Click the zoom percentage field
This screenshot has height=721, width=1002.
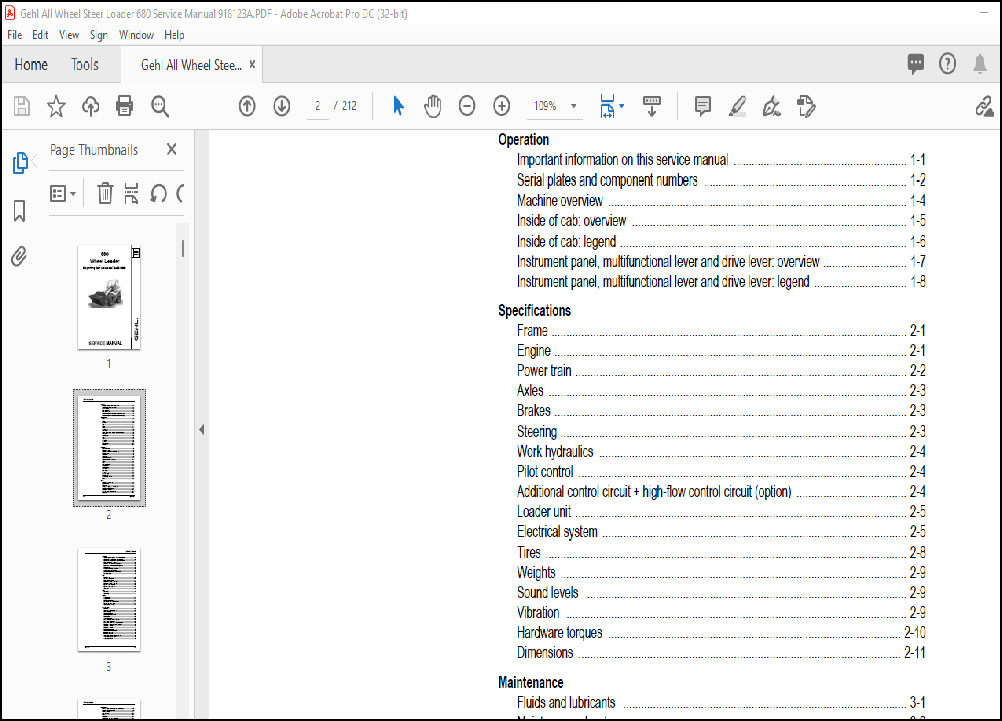coord(545,106)
